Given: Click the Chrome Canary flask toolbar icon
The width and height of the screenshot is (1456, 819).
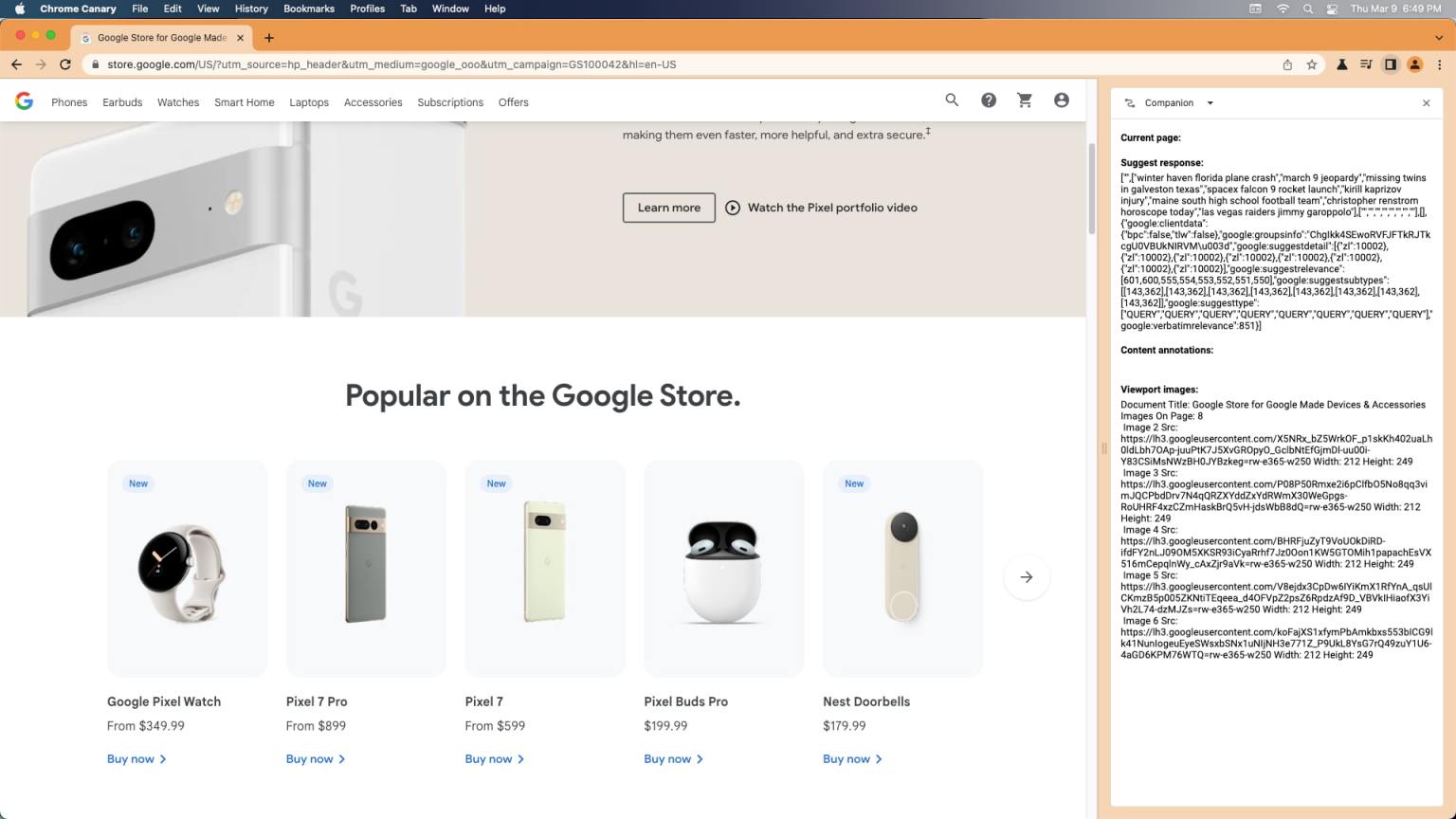Looking at the screenshot, I should (x=1341, y=64).
